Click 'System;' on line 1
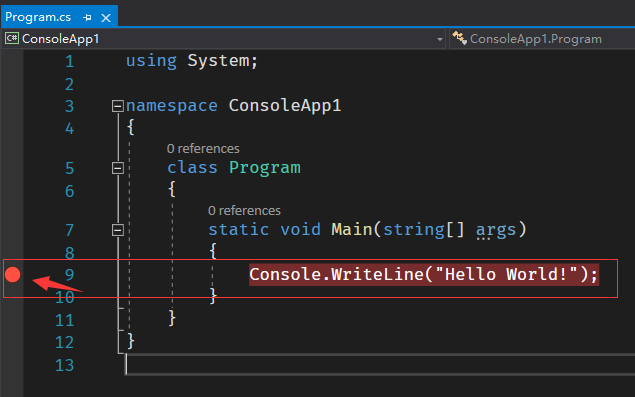This screenshot has height=397, width=635. pos(223,61)
